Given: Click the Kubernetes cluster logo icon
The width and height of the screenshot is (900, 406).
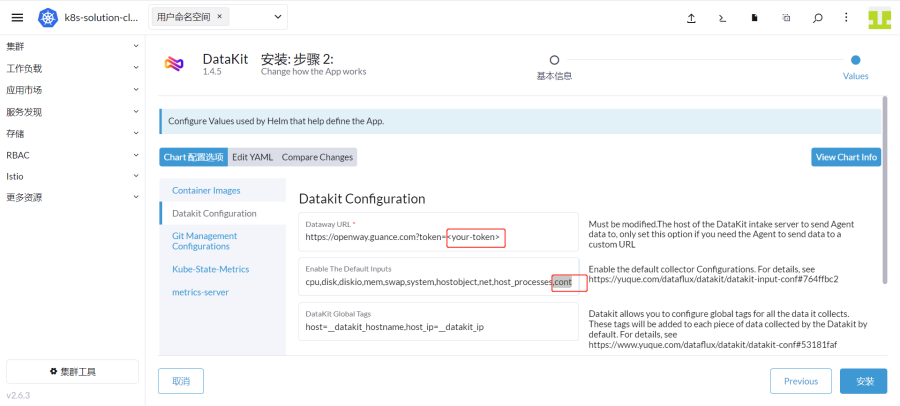Looking at the screenshot, I should pos(48,17).
